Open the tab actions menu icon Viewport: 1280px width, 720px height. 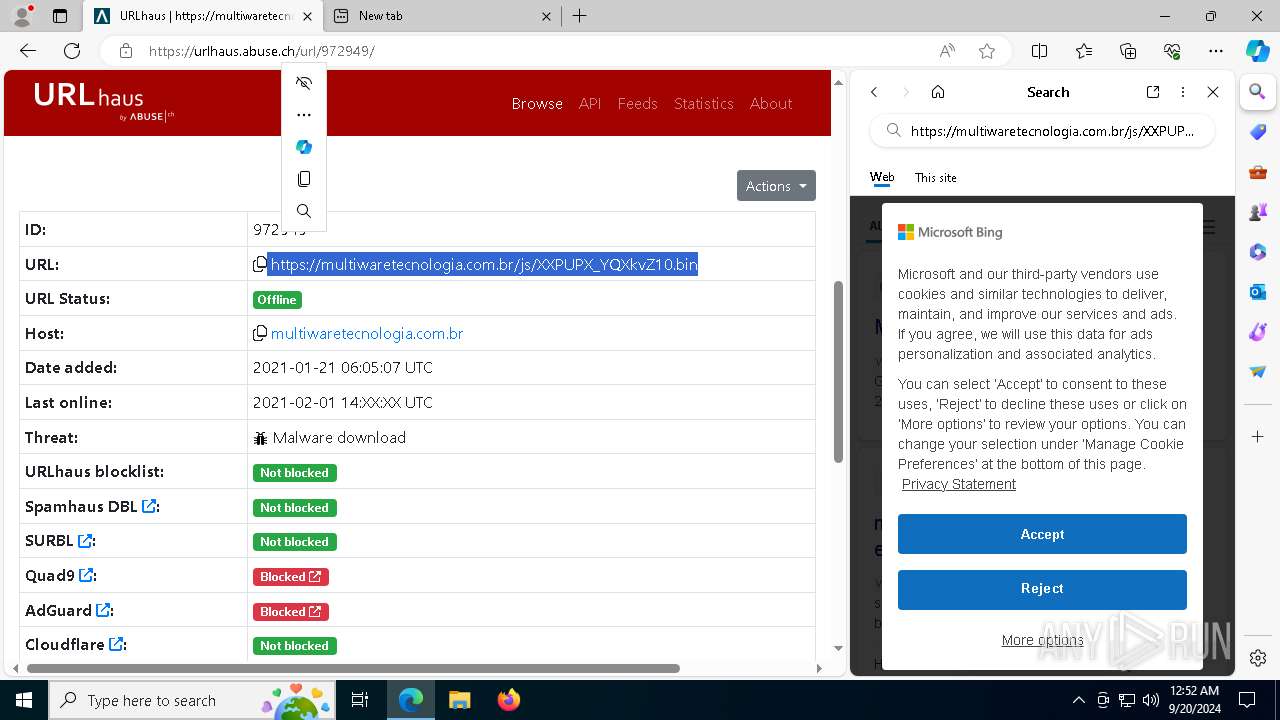click(60, 16)
